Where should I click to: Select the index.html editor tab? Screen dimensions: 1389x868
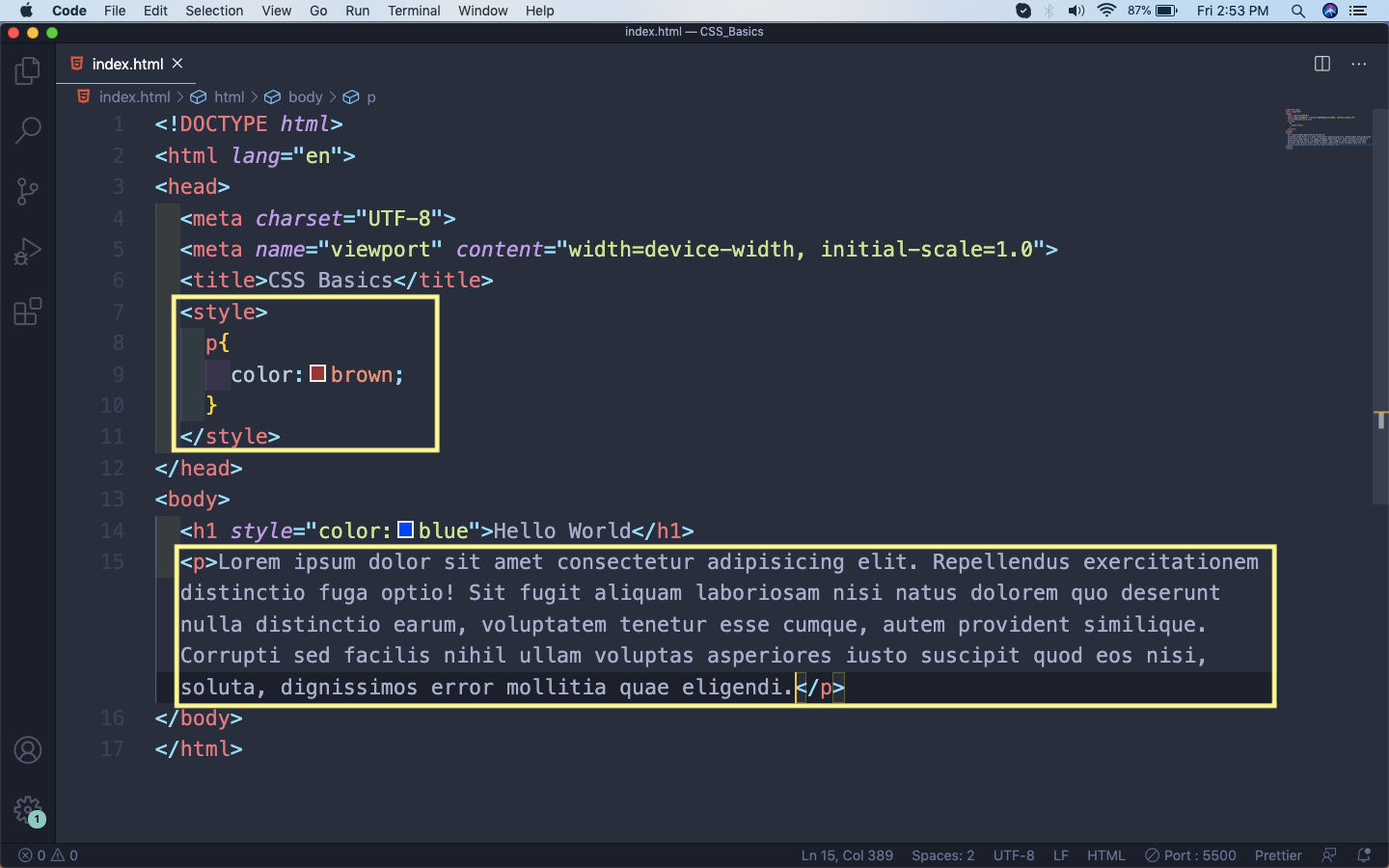click(x=127, y=64)
